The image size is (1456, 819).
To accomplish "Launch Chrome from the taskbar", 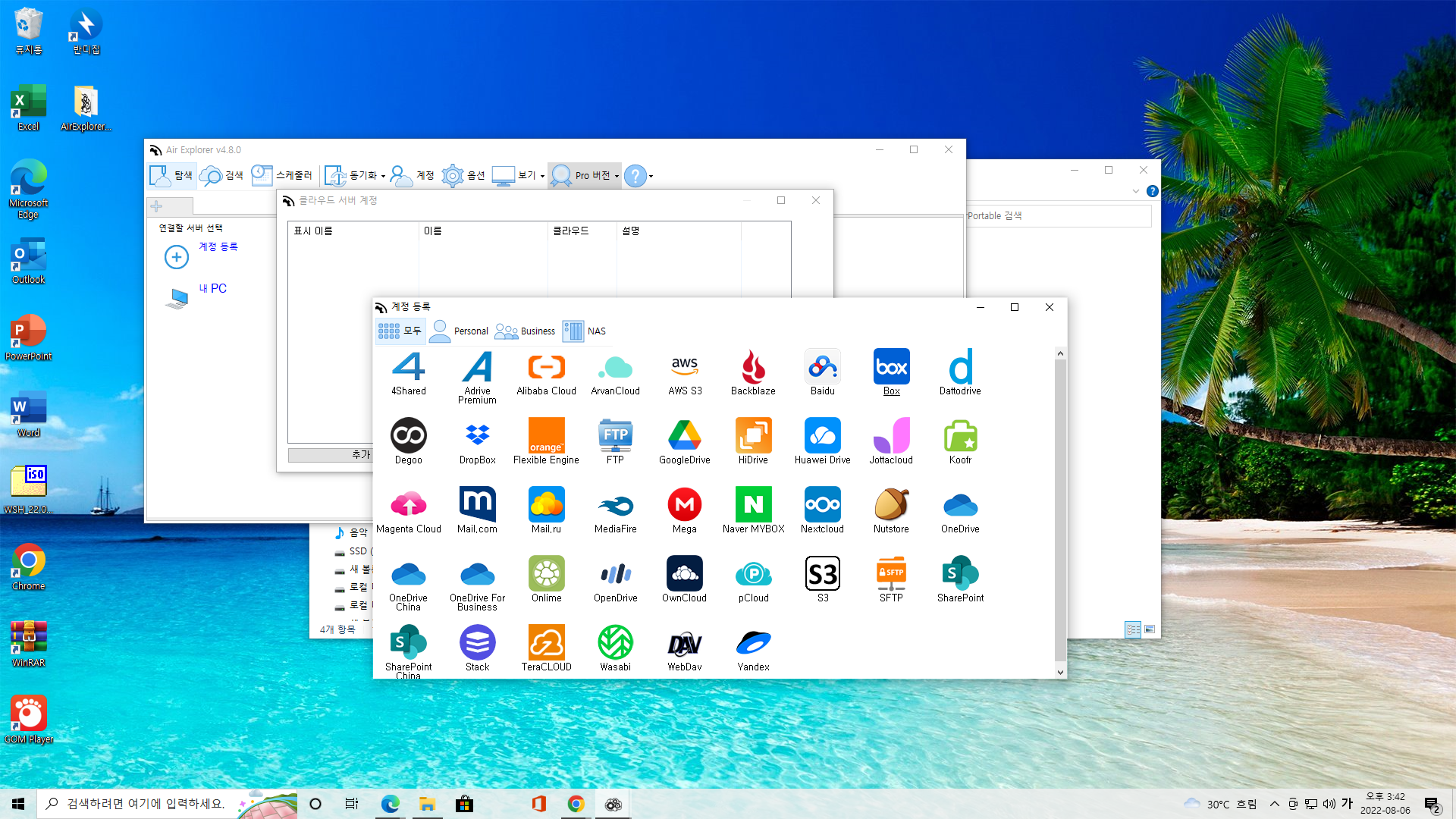I will point(576,804).
